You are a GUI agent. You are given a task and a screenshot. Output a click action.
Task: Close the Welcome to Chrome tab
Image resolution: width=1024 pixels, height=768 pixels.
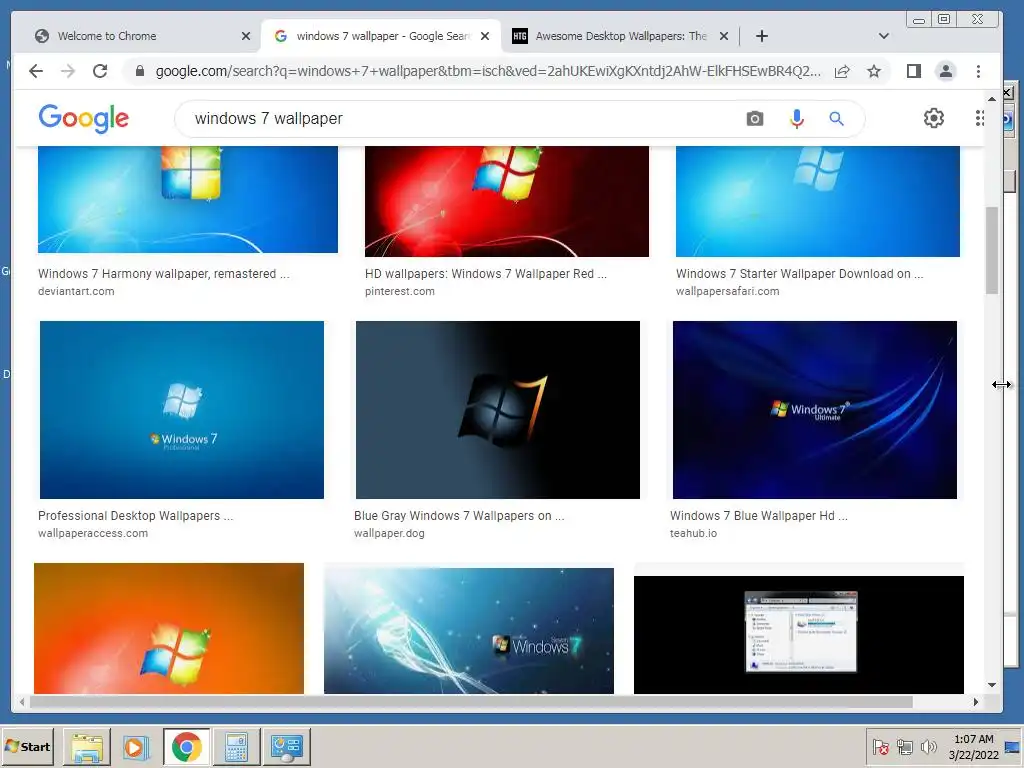coord(246,36)
